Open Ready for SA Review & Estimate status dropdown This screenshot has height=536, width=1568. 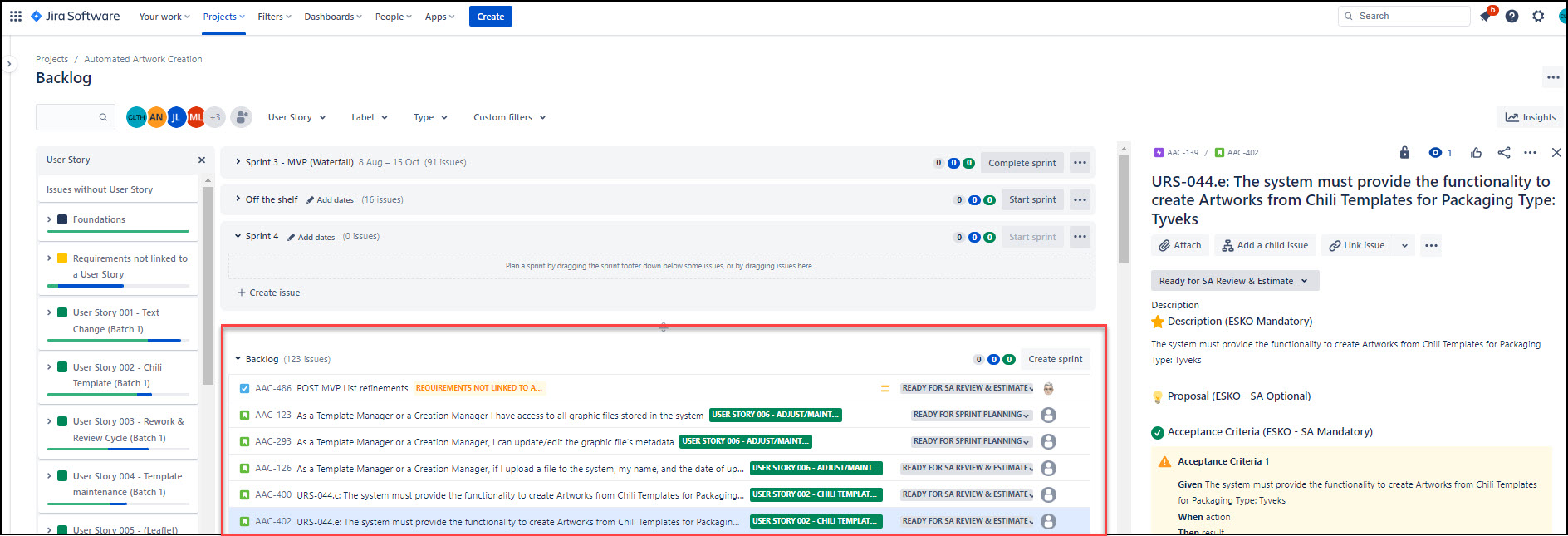click(1234, 281)
